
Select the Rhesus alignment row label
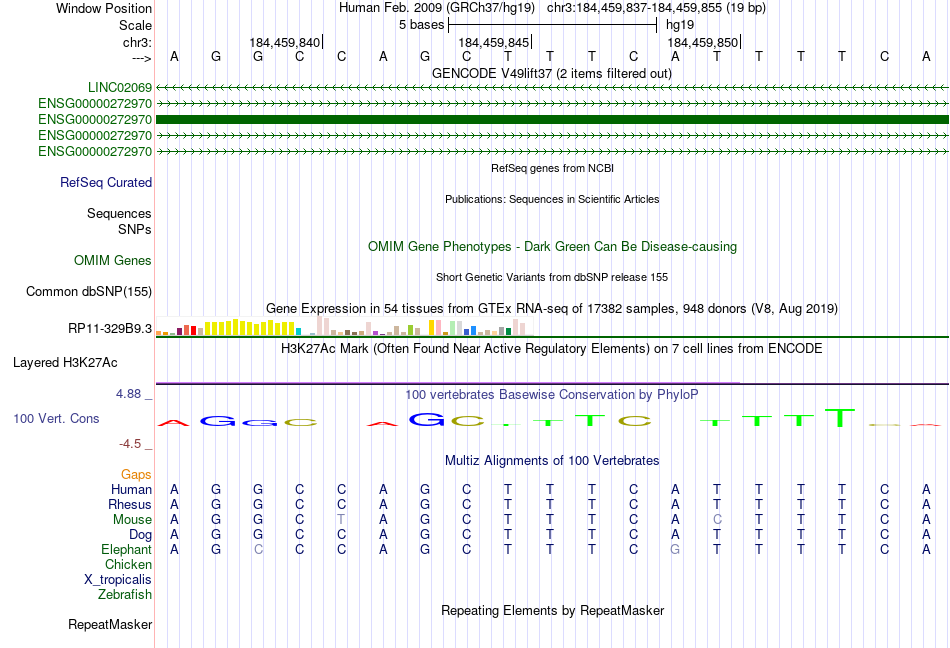[130, 504]
